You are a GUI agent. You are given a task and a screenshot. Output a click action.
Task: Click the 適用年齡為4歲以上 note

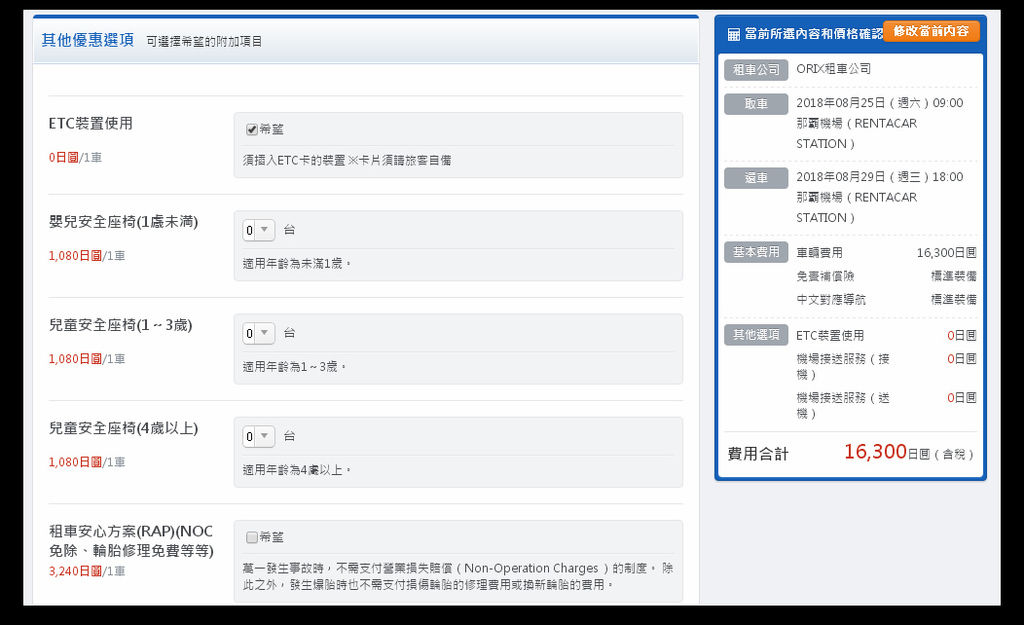click(x=297, y=470)
